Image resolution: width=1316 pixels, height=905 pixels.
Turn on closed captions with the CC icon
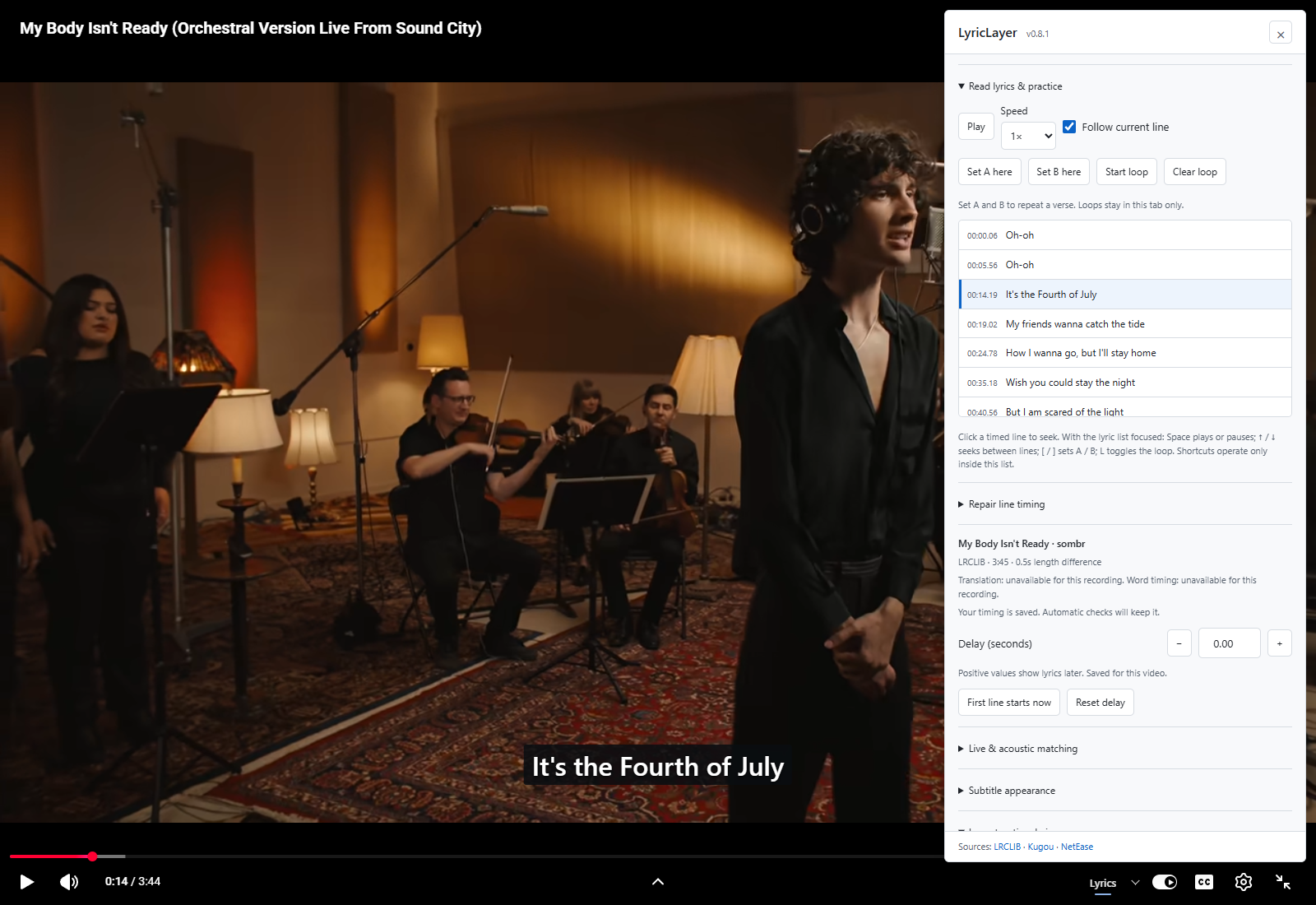coord(1204,882)
